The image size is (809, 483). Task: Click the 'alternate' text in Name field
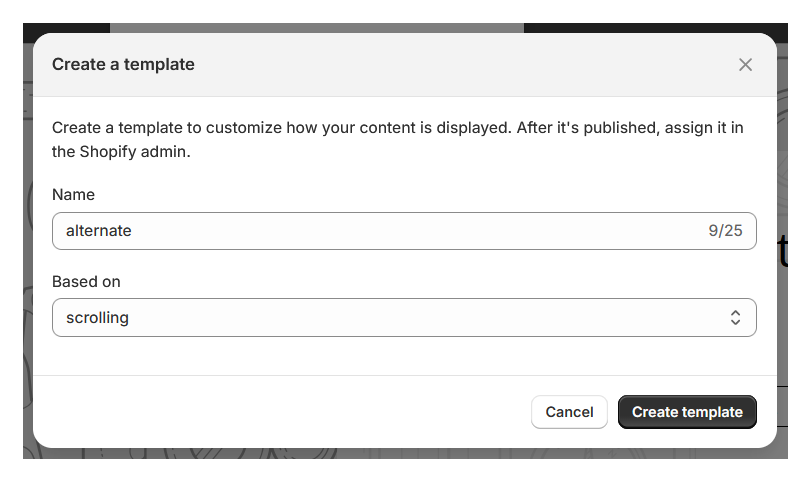[99, 231]
